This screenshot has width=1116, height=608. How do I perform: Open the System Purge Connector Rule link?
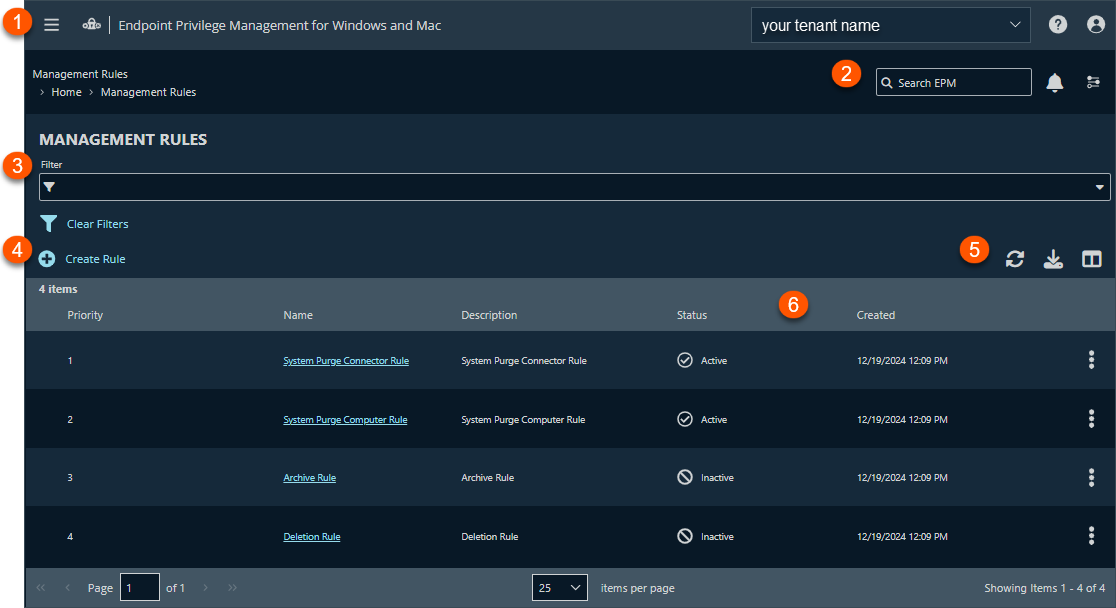point(346,360)
